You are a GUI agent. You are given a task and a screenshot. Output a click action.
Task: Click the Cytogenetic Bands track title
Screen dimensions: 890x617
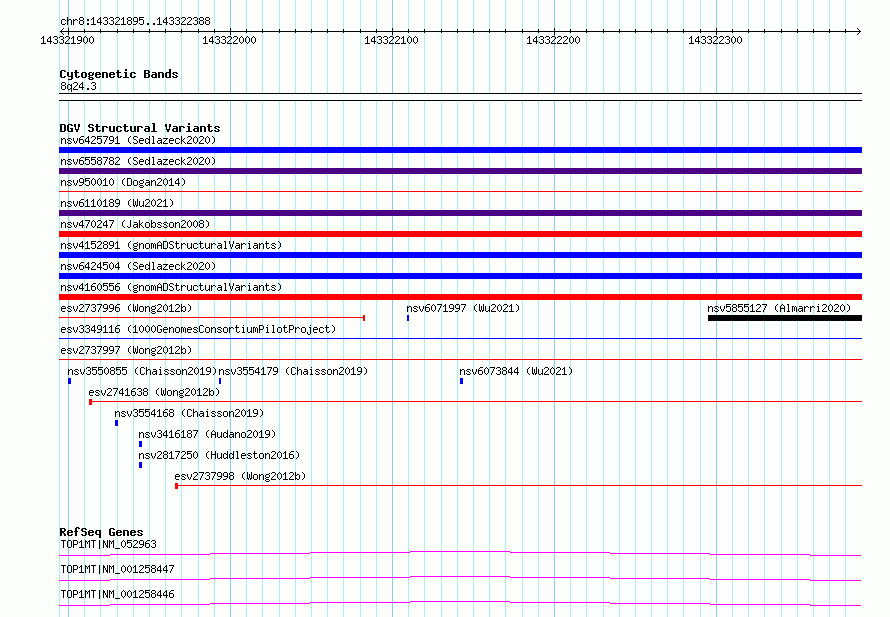click(x=119, y=74)
